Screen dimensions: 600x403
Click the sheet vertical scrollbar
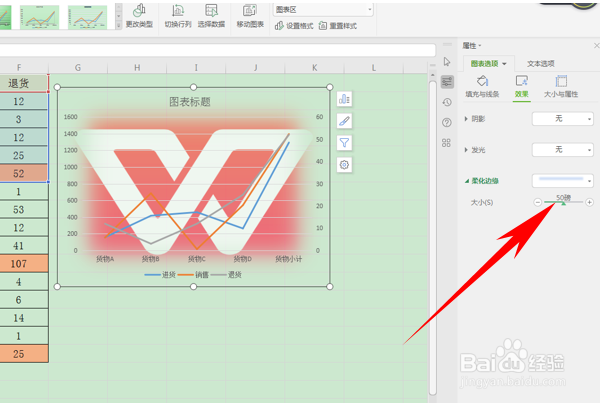point(433,237)
